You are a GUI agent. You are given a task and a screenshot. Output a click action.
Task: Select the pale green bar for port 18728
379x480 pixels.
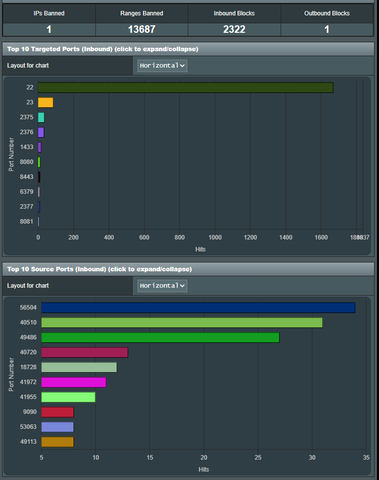79,367
